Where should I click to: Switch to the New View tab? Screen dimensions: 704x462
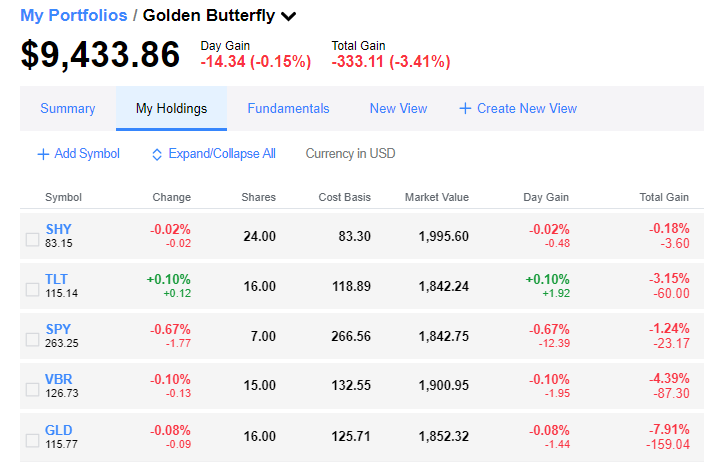398,108
